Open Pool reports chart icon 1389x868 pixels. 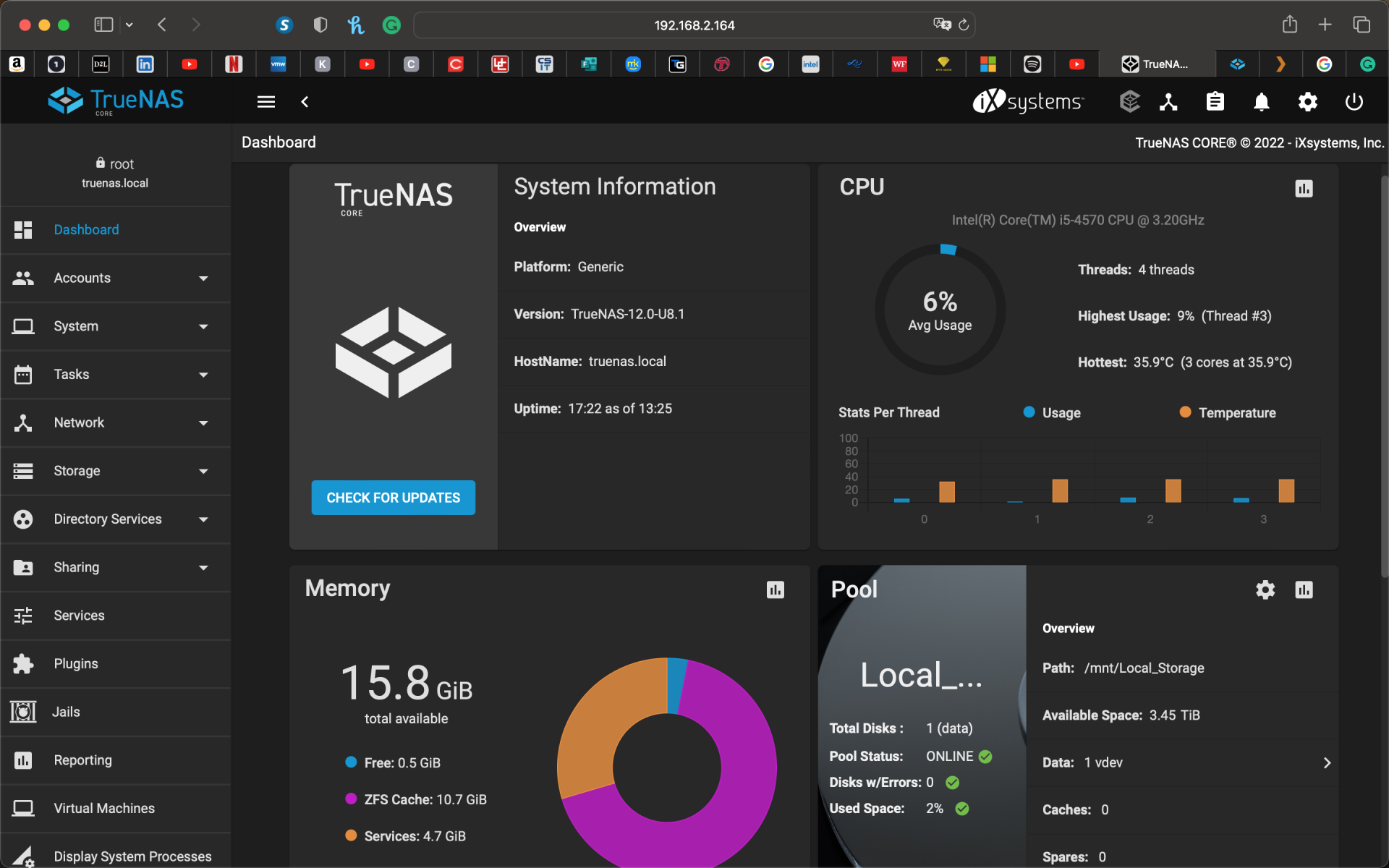click(x=1304, y=590)
